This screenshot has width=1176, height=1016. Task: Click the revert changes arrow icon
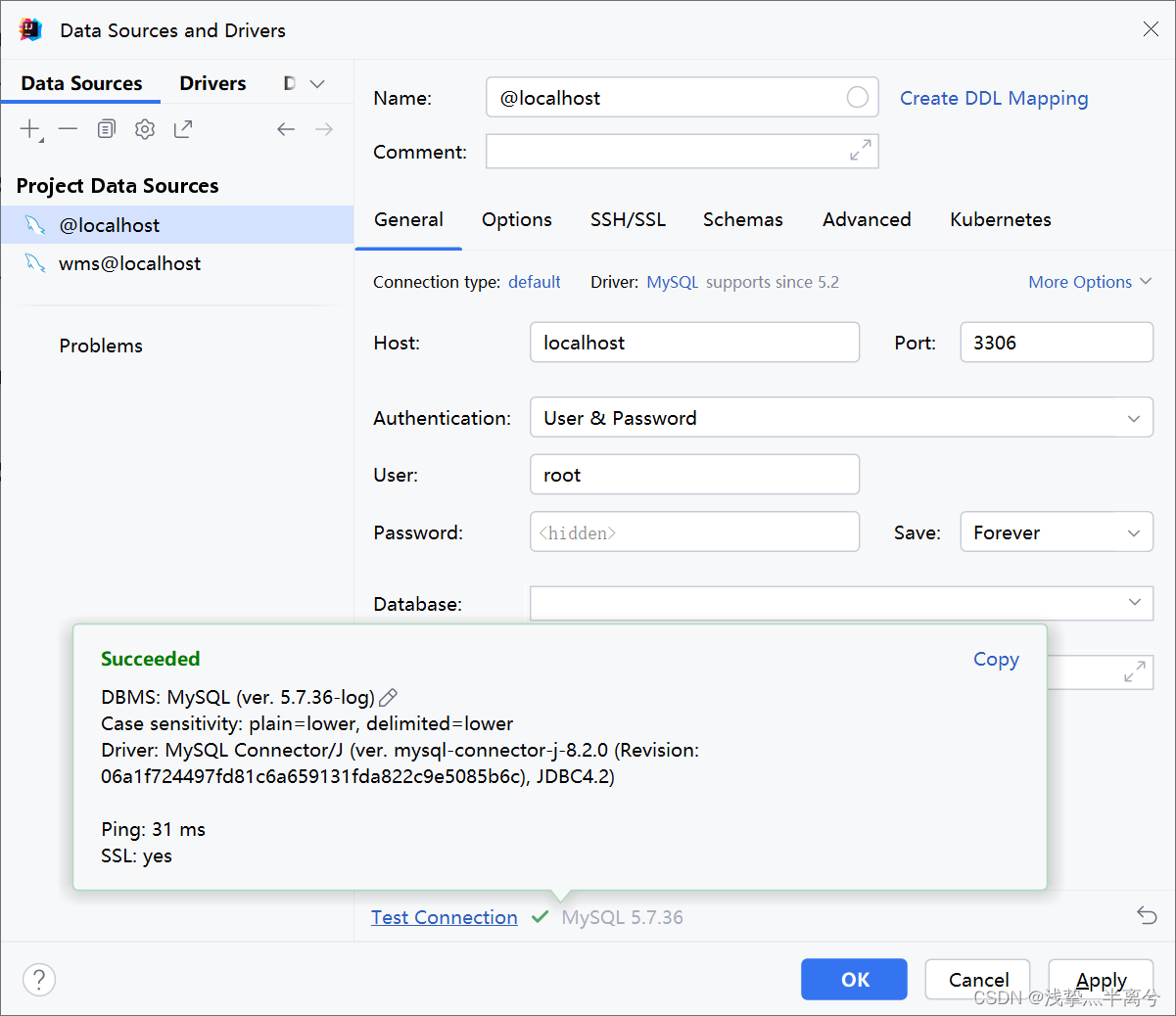[1147, 916]
